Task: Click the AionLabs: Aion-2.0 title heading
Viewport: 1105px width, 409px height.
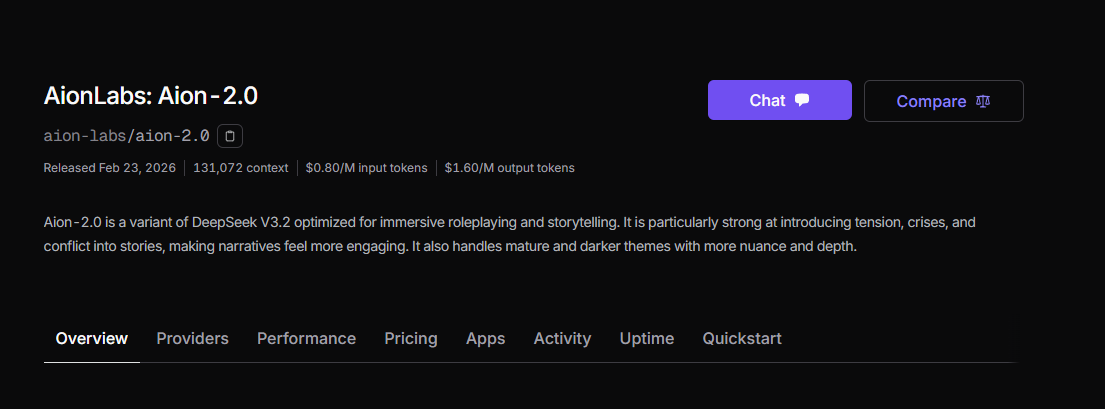Action: click(x=151, y=96)
